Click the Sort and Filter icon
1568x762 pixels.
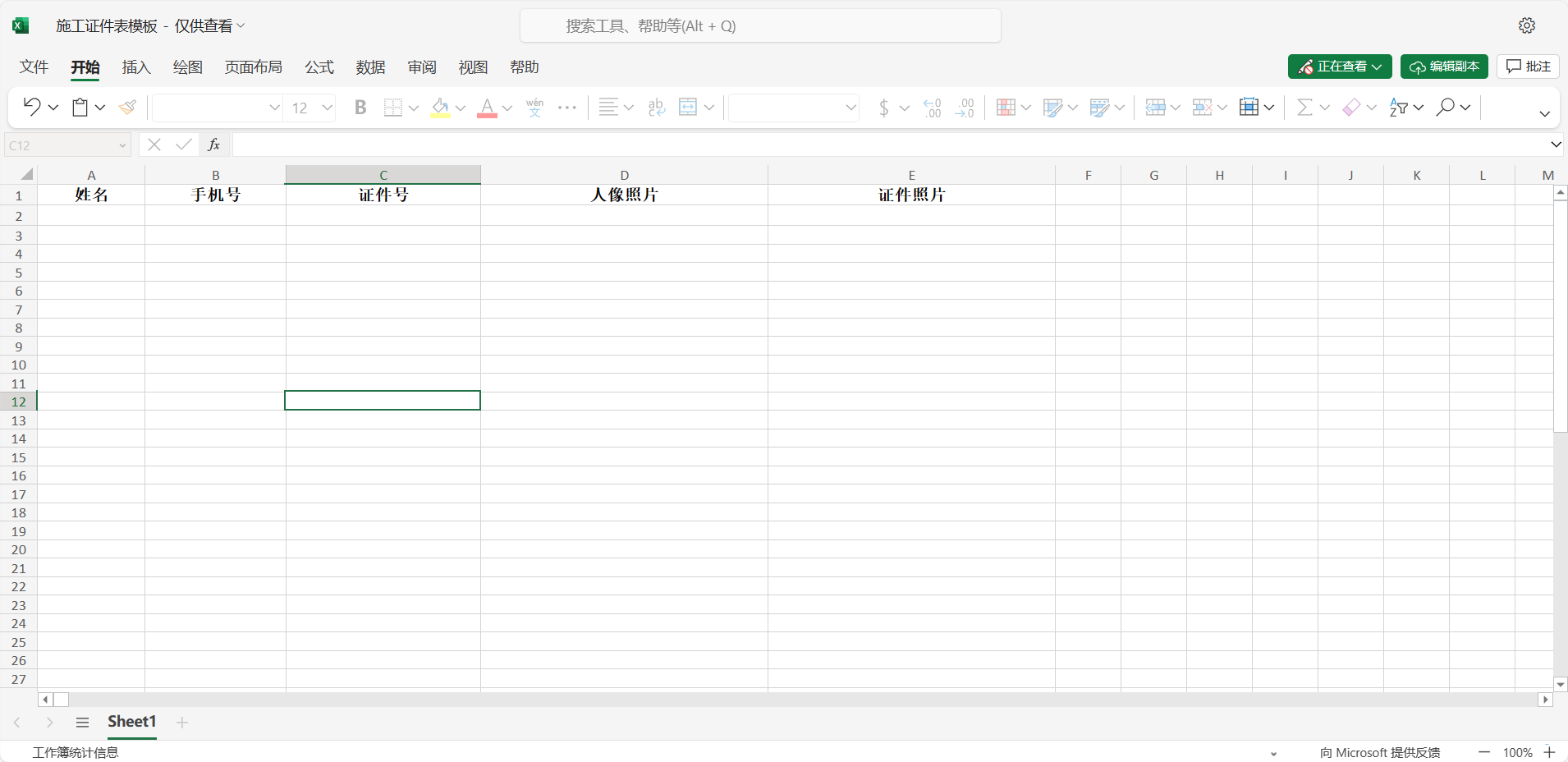click(x=1398, y=107)
